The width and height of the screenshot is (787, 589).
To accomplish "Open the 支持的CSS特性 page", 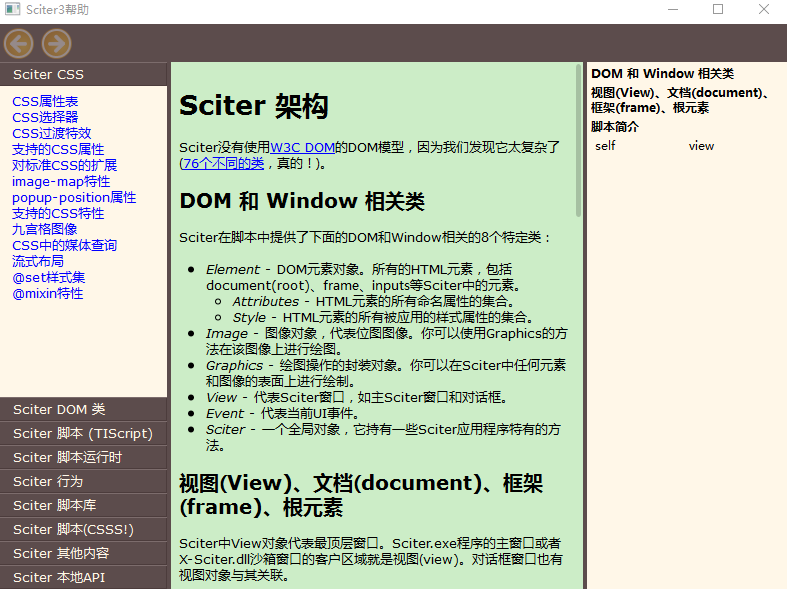I will tap(58, 214).
